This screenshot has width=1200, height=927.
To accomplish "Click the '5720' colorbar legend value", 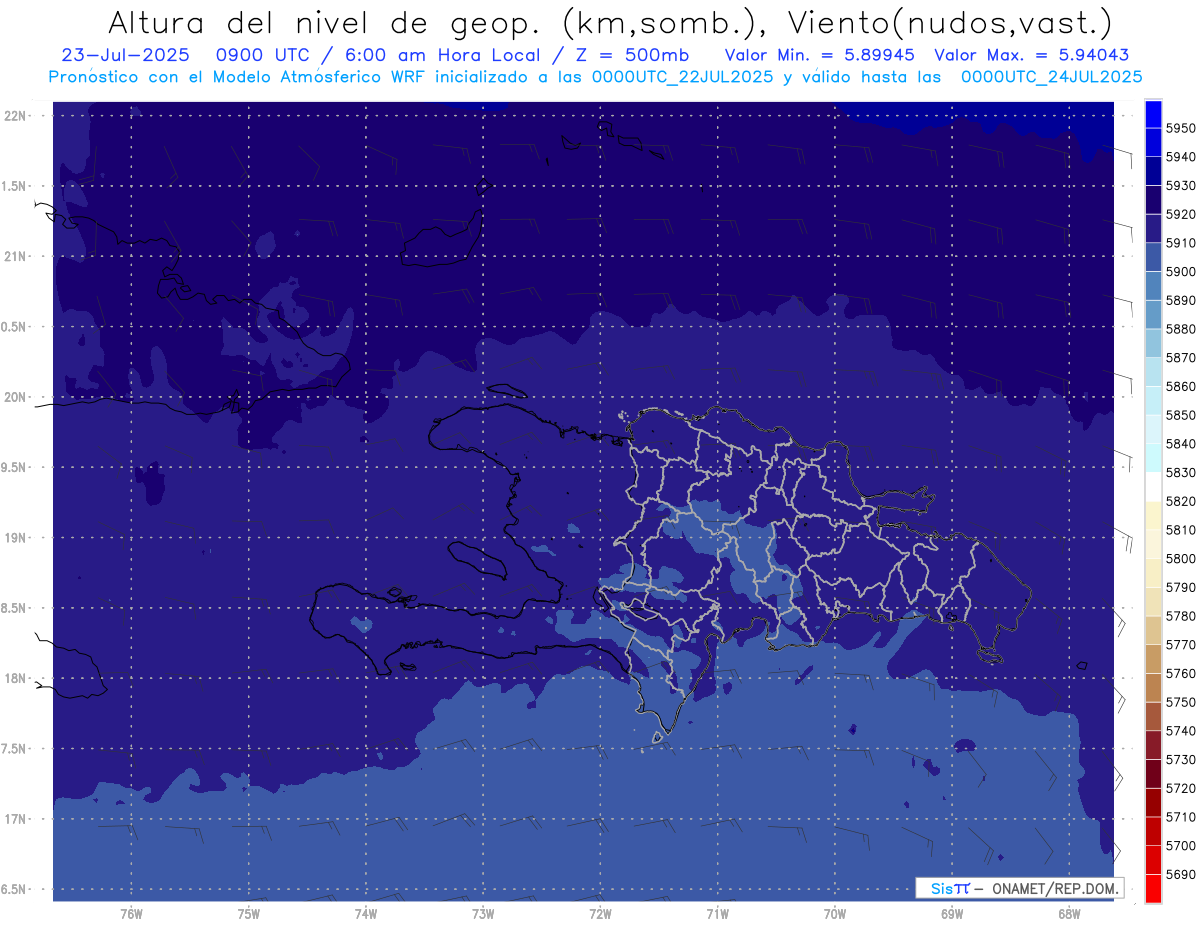I will pos(1180,788).
